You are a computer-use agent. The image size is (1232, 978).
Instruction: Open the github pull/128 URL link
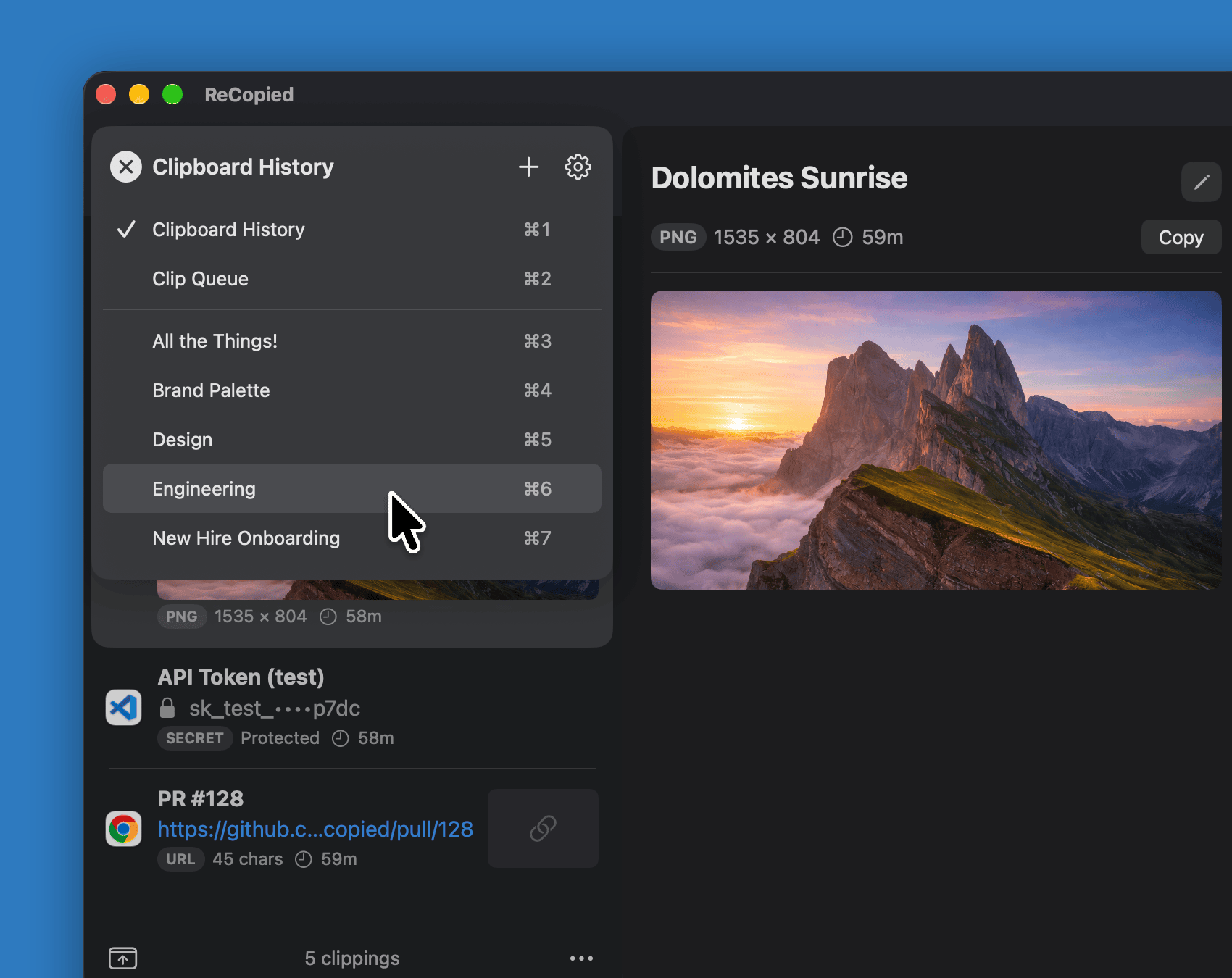click(x=315, y=829)
